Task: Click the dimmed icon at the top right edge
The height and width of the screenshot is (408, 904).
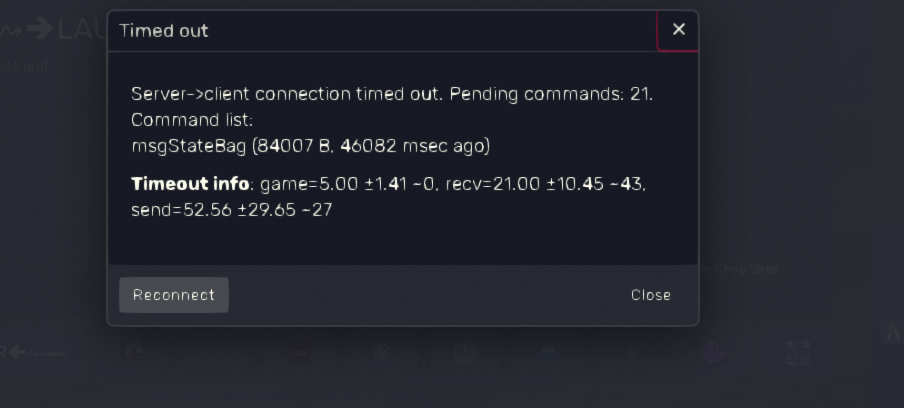Action: [892, 333]
